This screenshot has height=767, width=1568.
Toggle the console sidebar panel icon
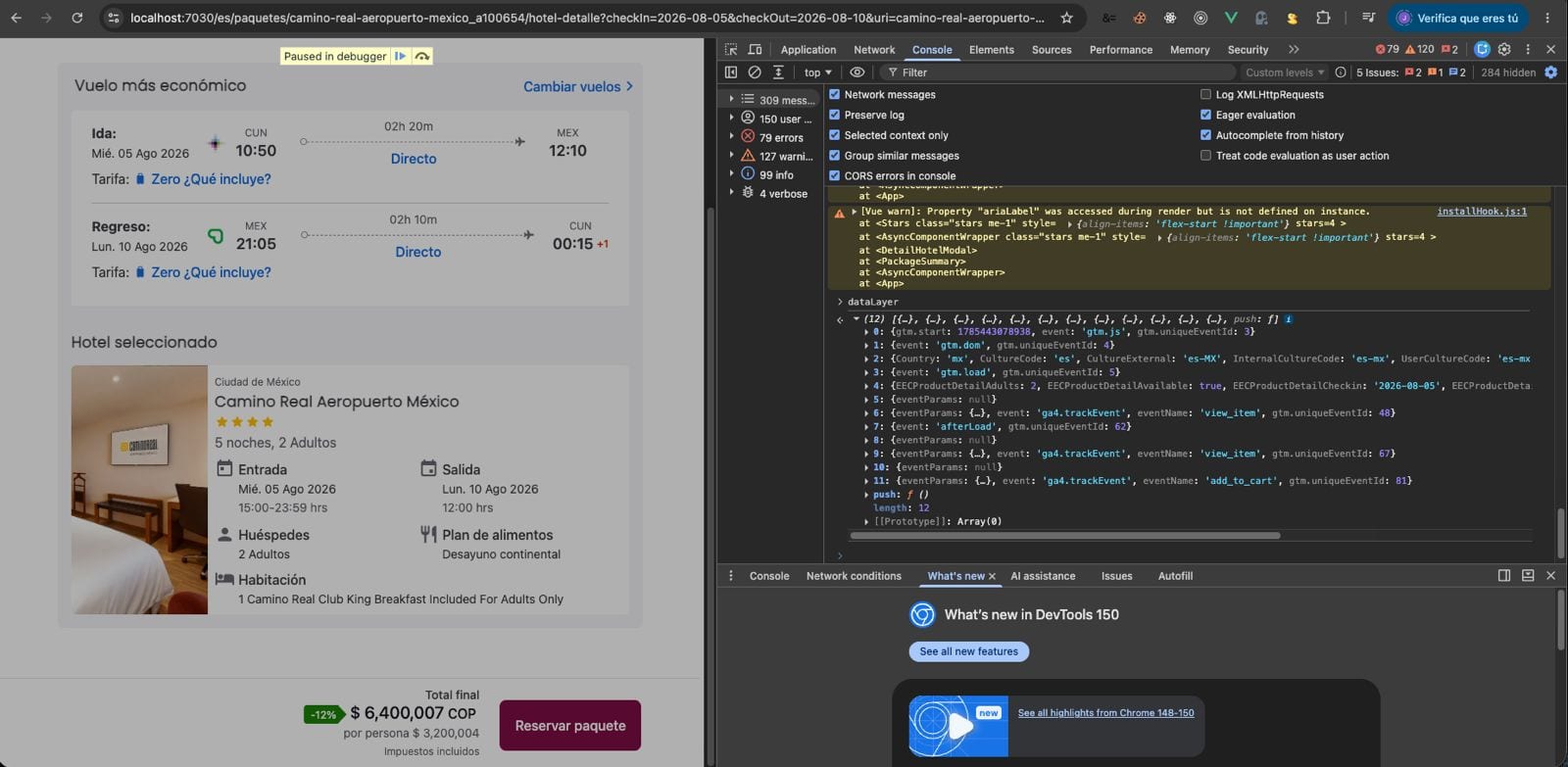click(x=731, y=72)
